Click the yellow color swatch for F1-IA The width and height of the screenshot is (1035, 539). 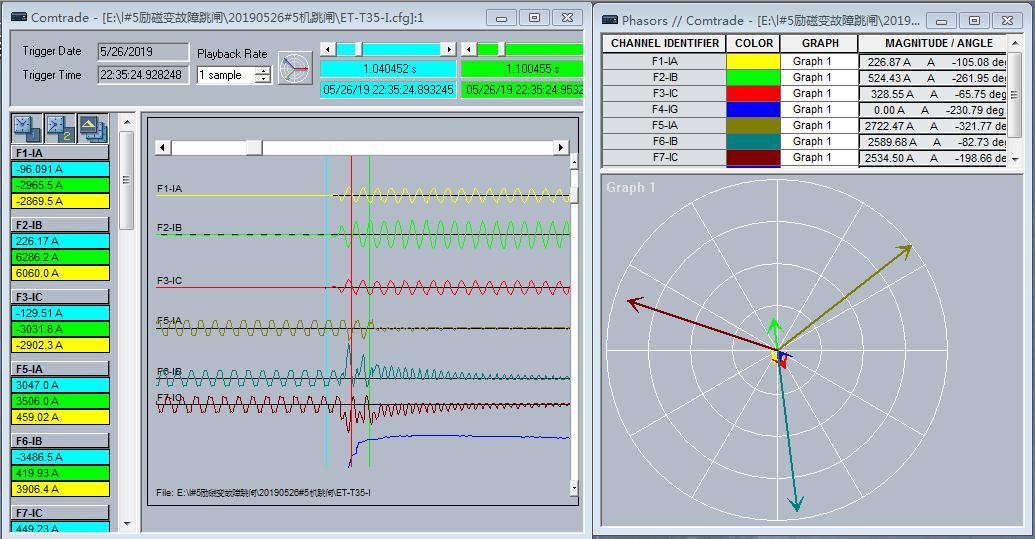click(x=752, y=61)
